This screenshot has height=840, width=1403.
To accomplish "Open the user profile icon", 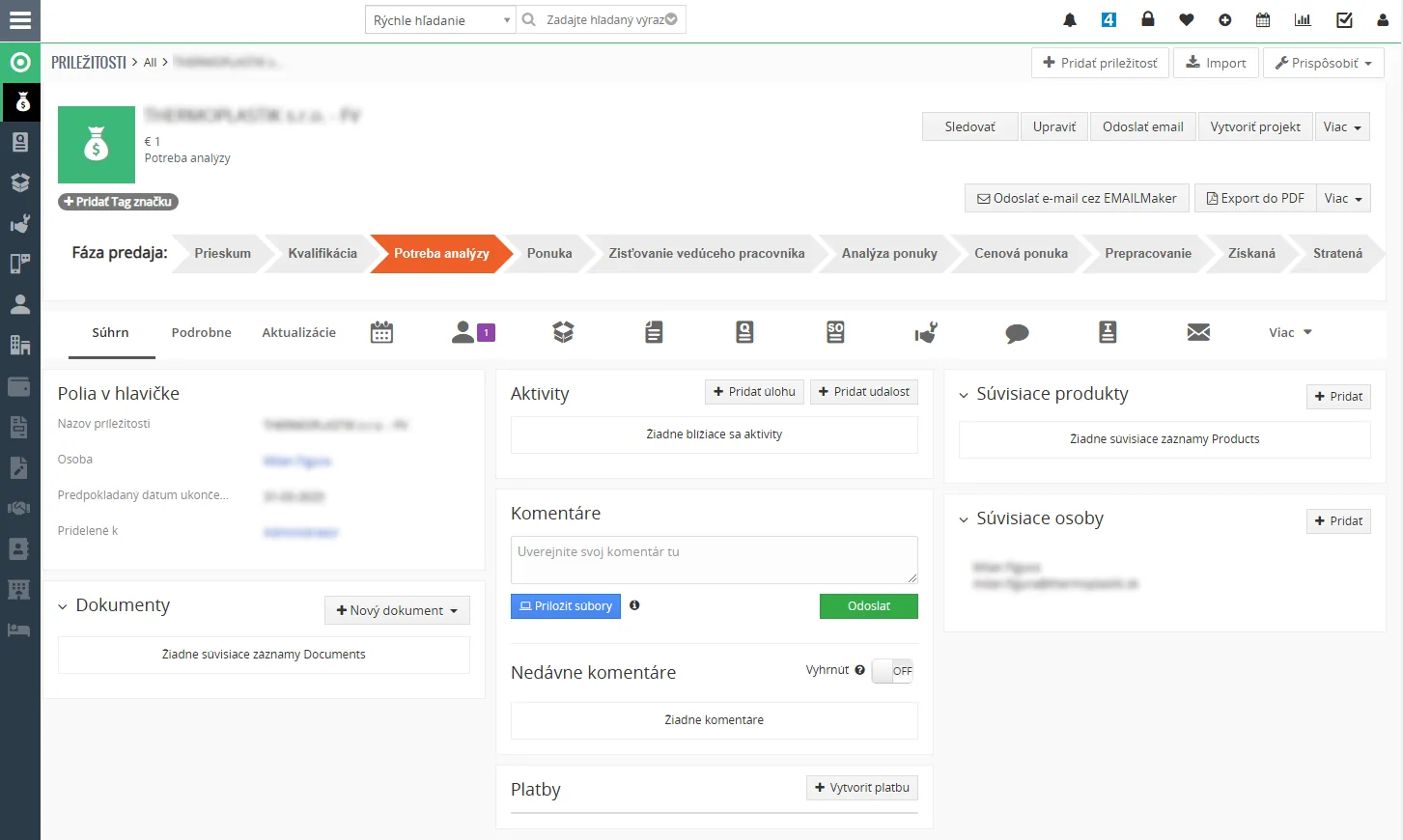I will (1383, 20).
